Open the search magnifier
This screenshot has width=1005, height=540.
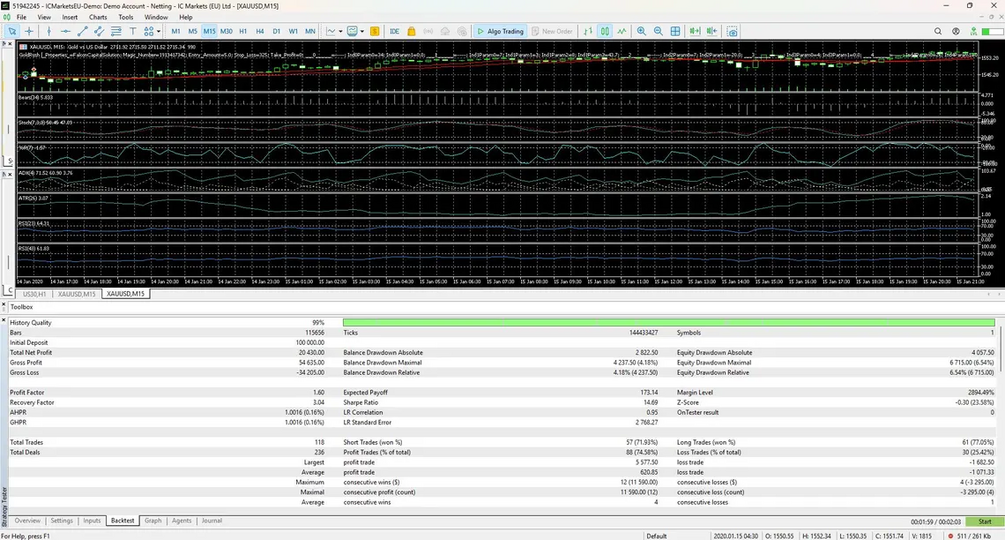pyautogui.click(x=938, y=31)
